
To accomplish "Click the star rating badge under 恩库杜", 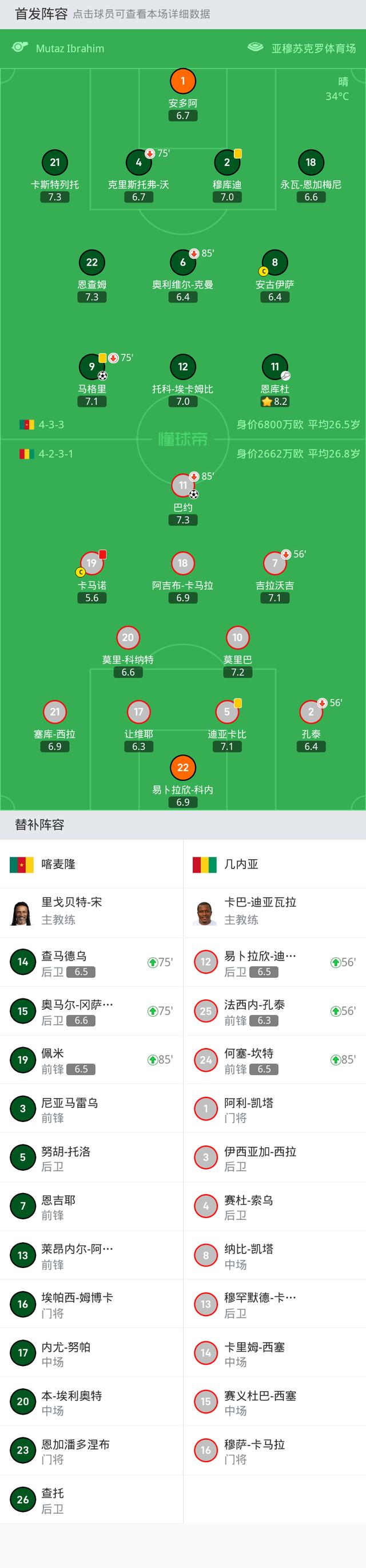I will tap(267, 402).
